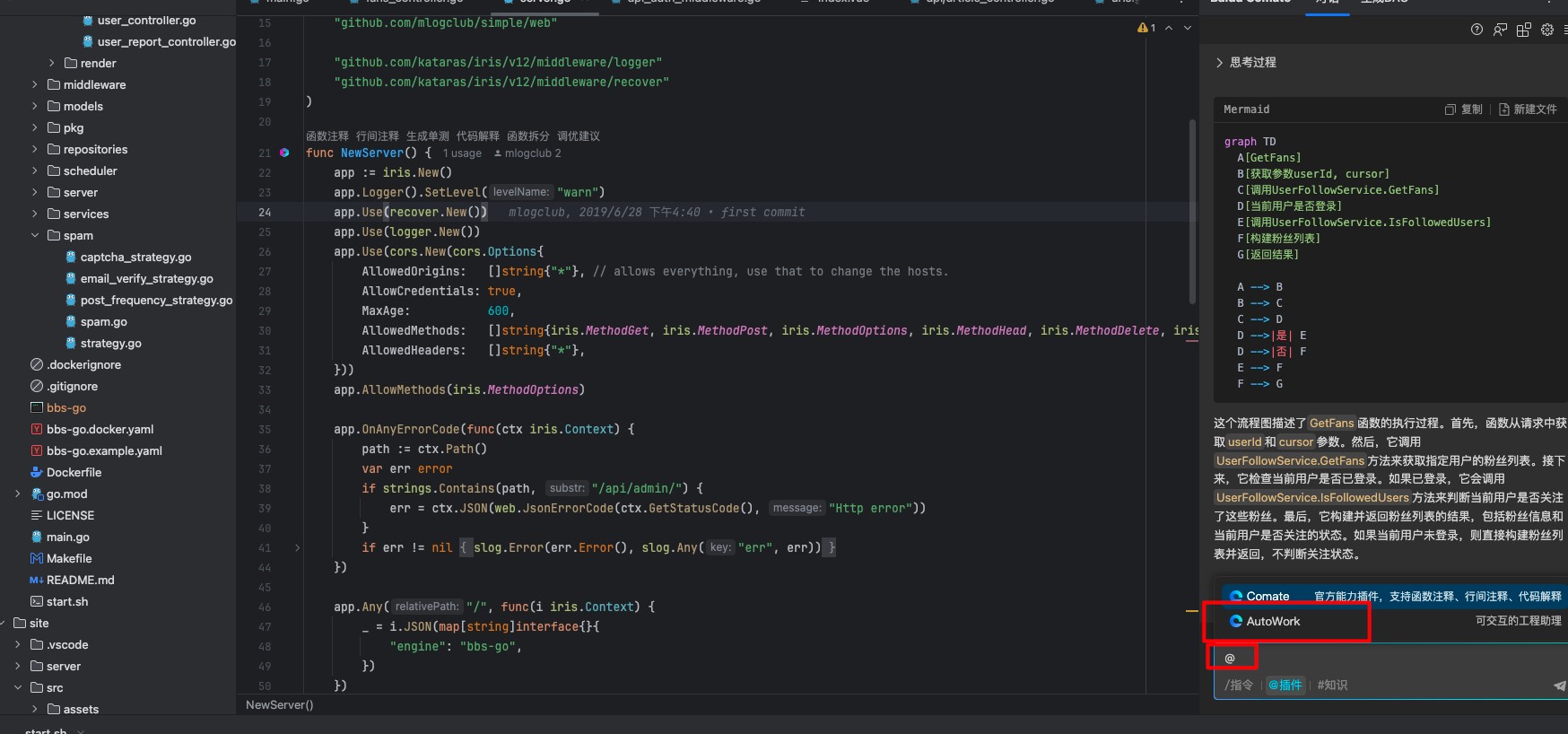Expand the pkg folder
The height and width of the screenshot is (734, 1568).
coord(35,127)
